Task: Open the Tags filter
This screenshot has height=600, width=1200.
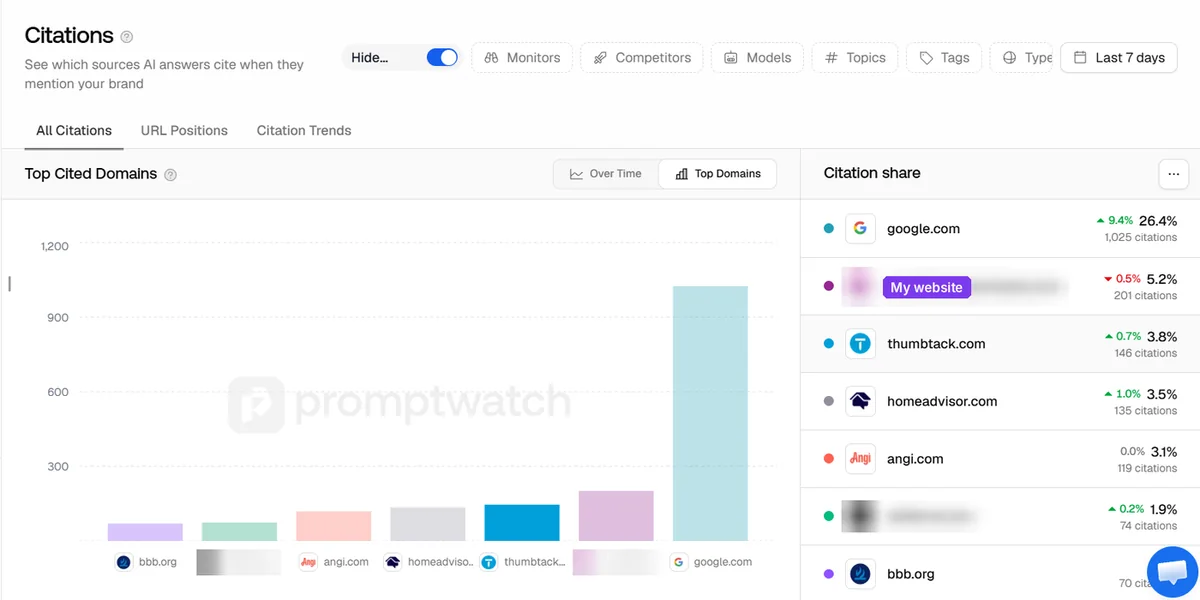Action: coord(945,58)
